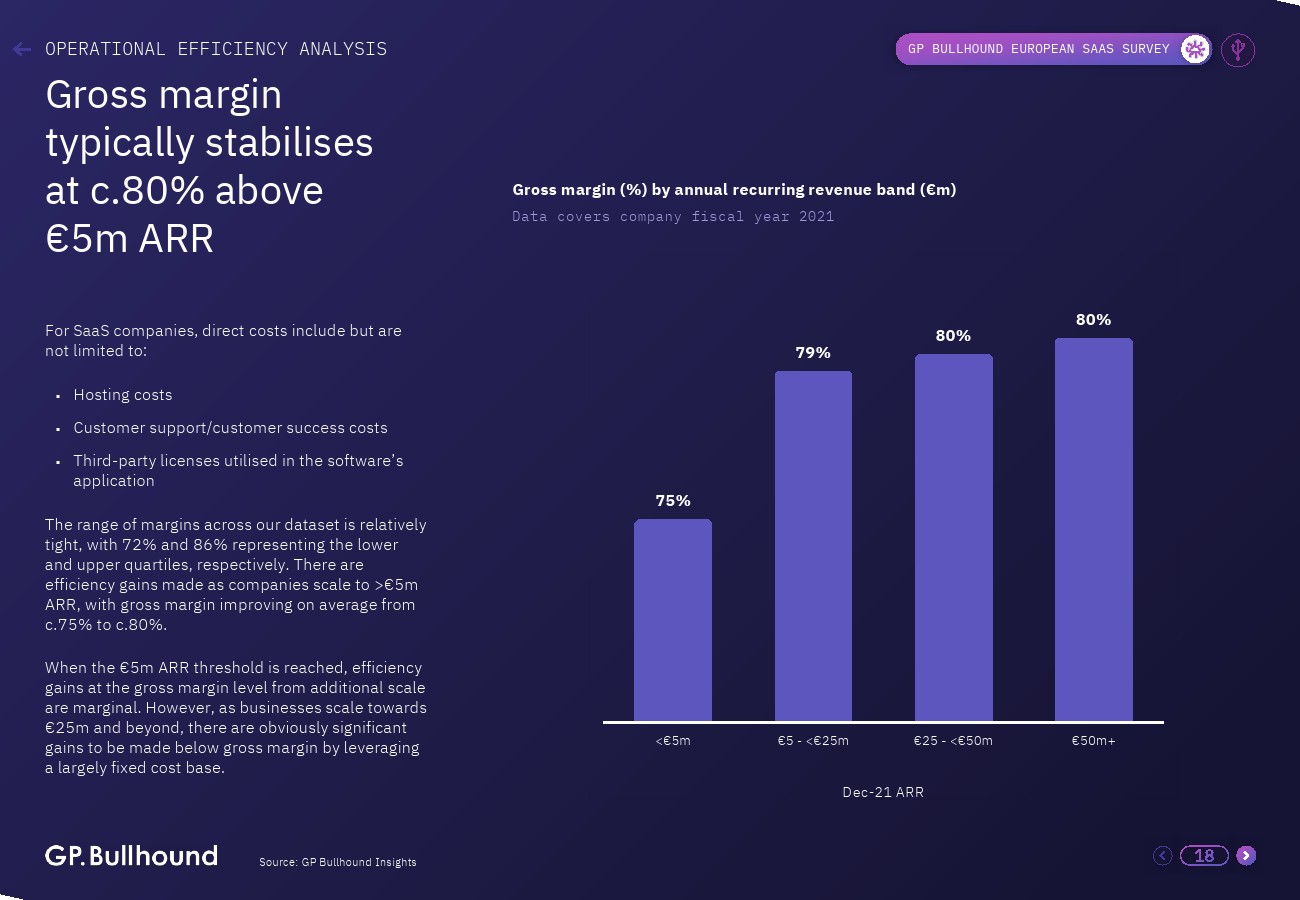Click the chart title about gross margin by ARR band
Viewport: 1300px width, 900px height.
click(734, 190)
